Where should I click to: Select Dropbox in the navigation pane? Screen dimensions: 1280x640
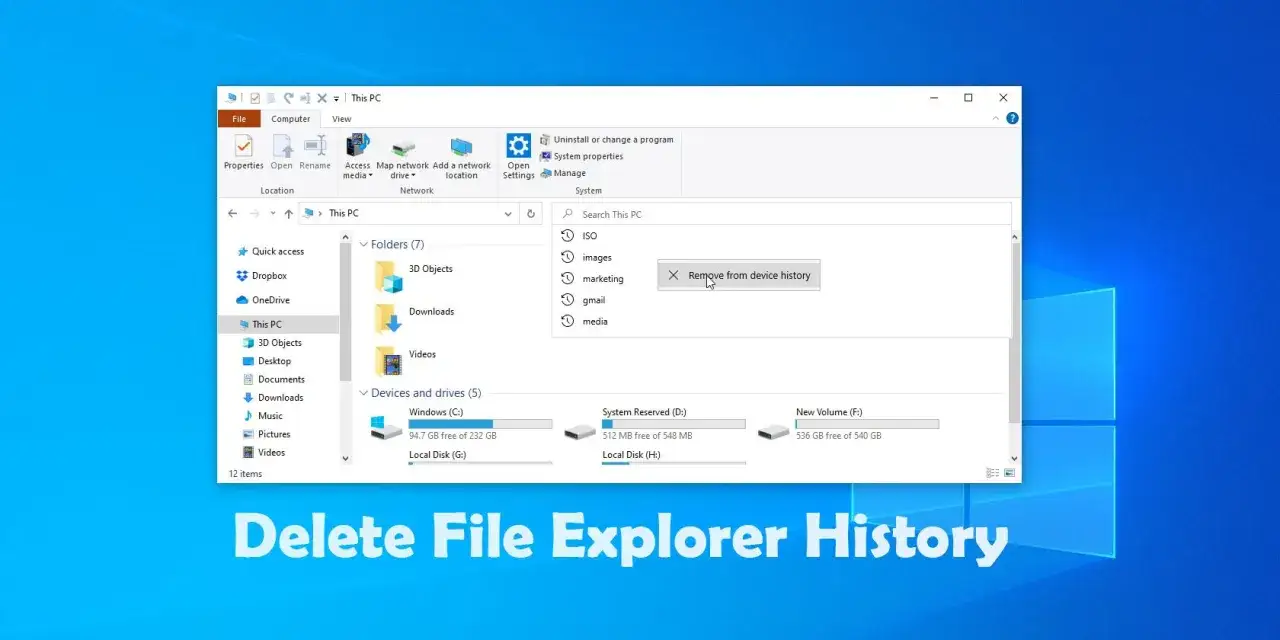coord(269,276)
